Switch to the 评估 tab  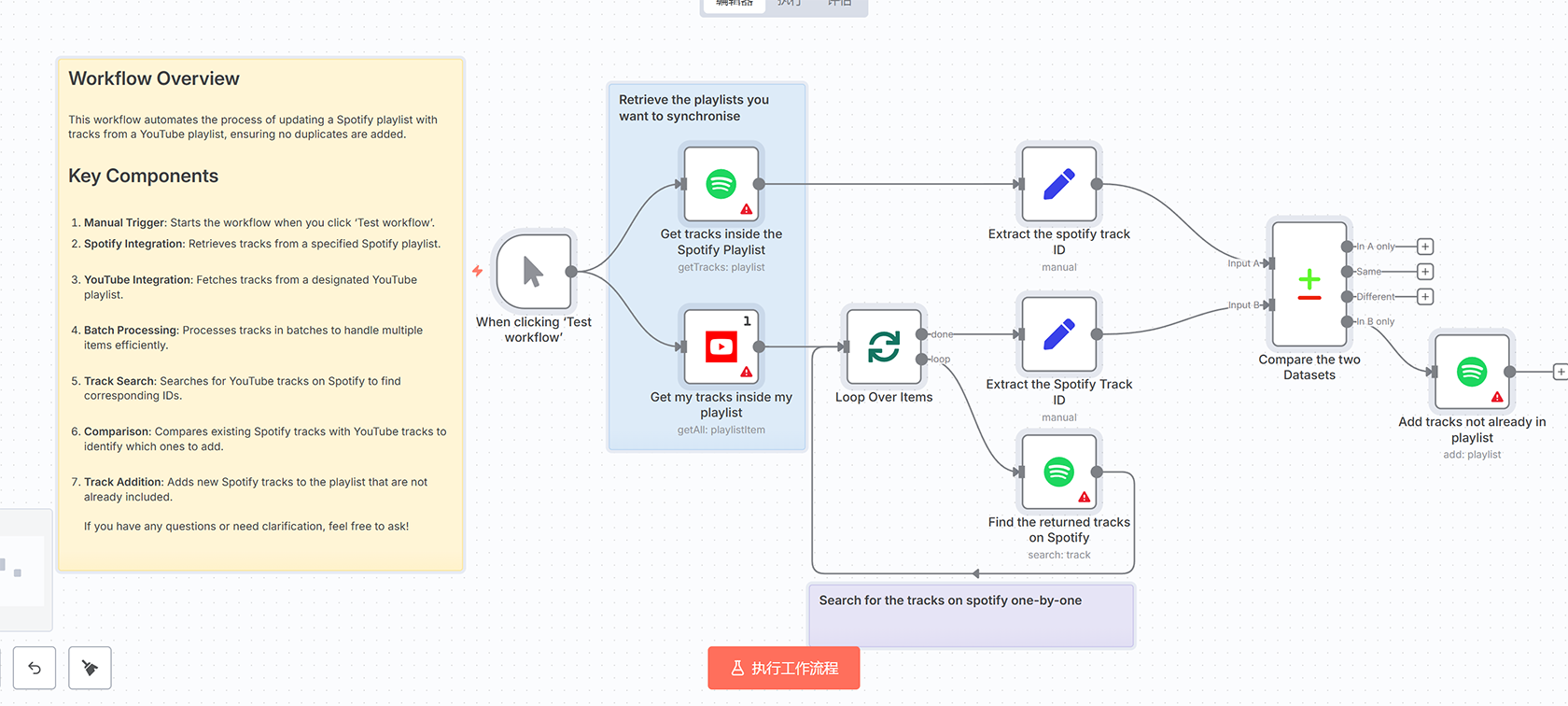click(840, 4)
